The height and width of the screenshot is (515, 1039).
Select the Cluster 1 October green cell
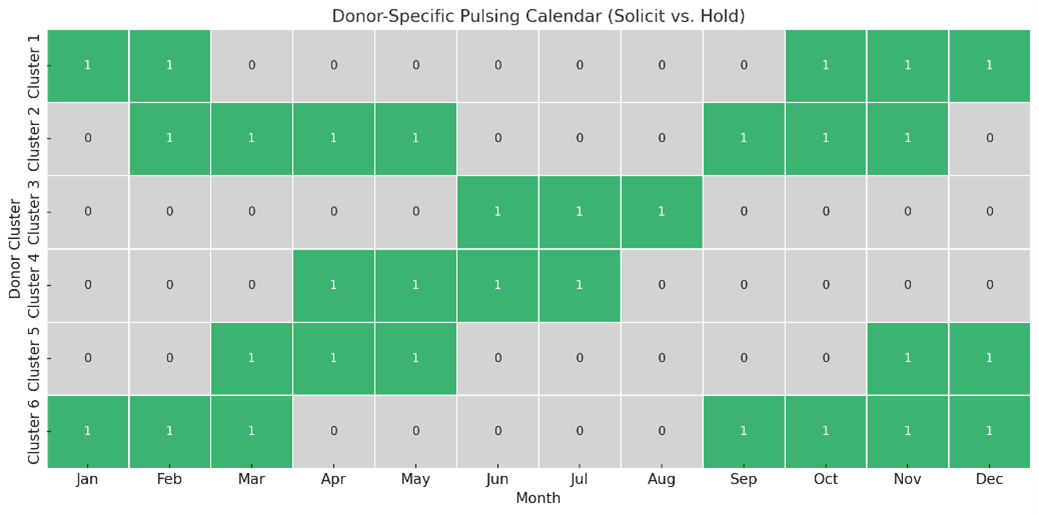pyautogui.click(x=825, y=66)
